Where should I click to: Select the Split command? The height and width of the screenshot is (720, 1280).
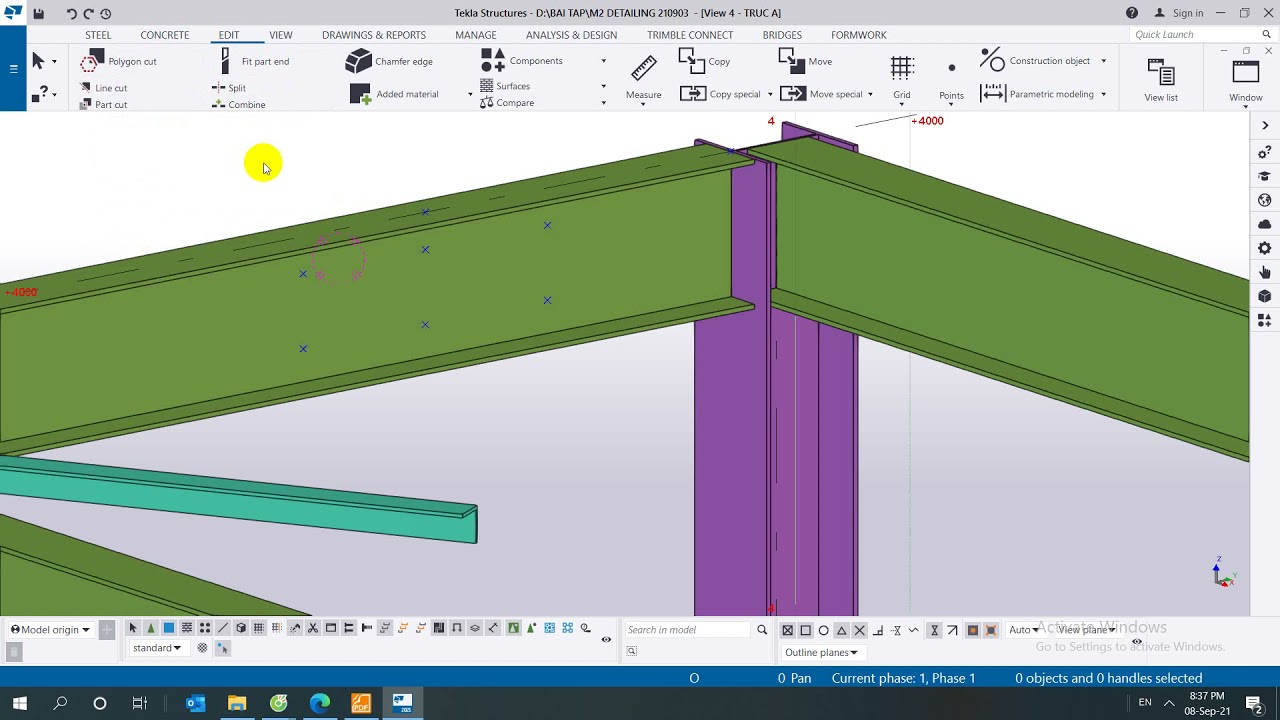point(229,88)
